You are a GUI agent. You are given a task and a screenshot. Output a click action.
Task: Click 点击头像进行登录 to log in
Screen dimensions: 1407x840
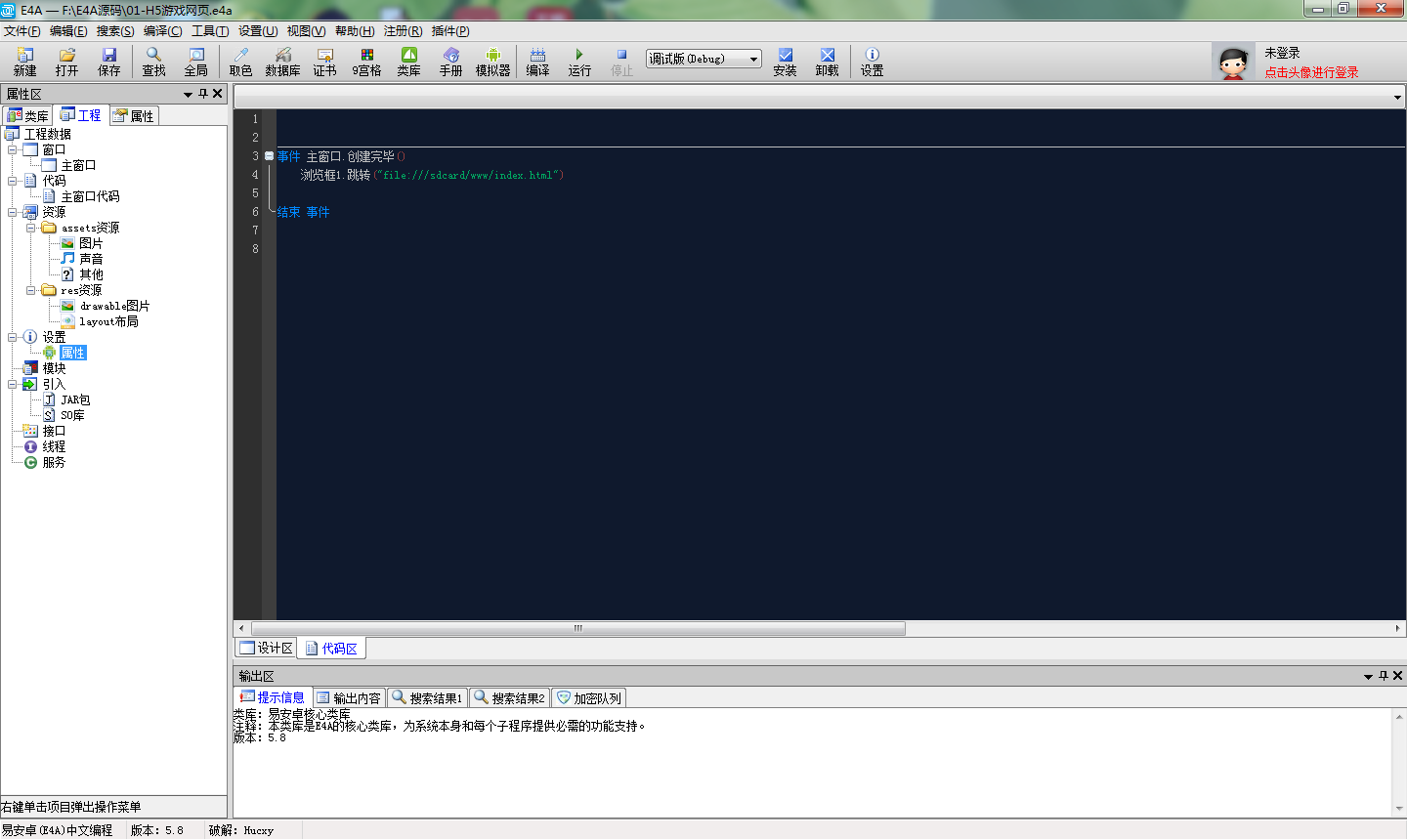(x=1311, y=72)
